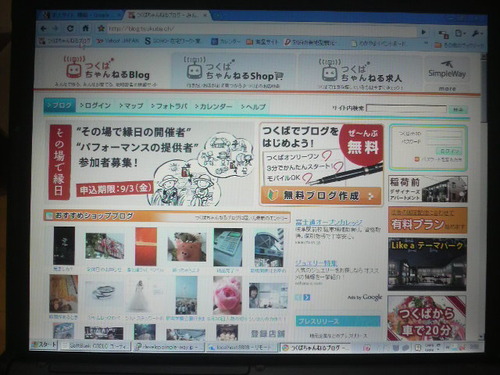Select the フォトラバ navigation tab
The height and width of the screenshot is (375, 500).
point(169,106)
